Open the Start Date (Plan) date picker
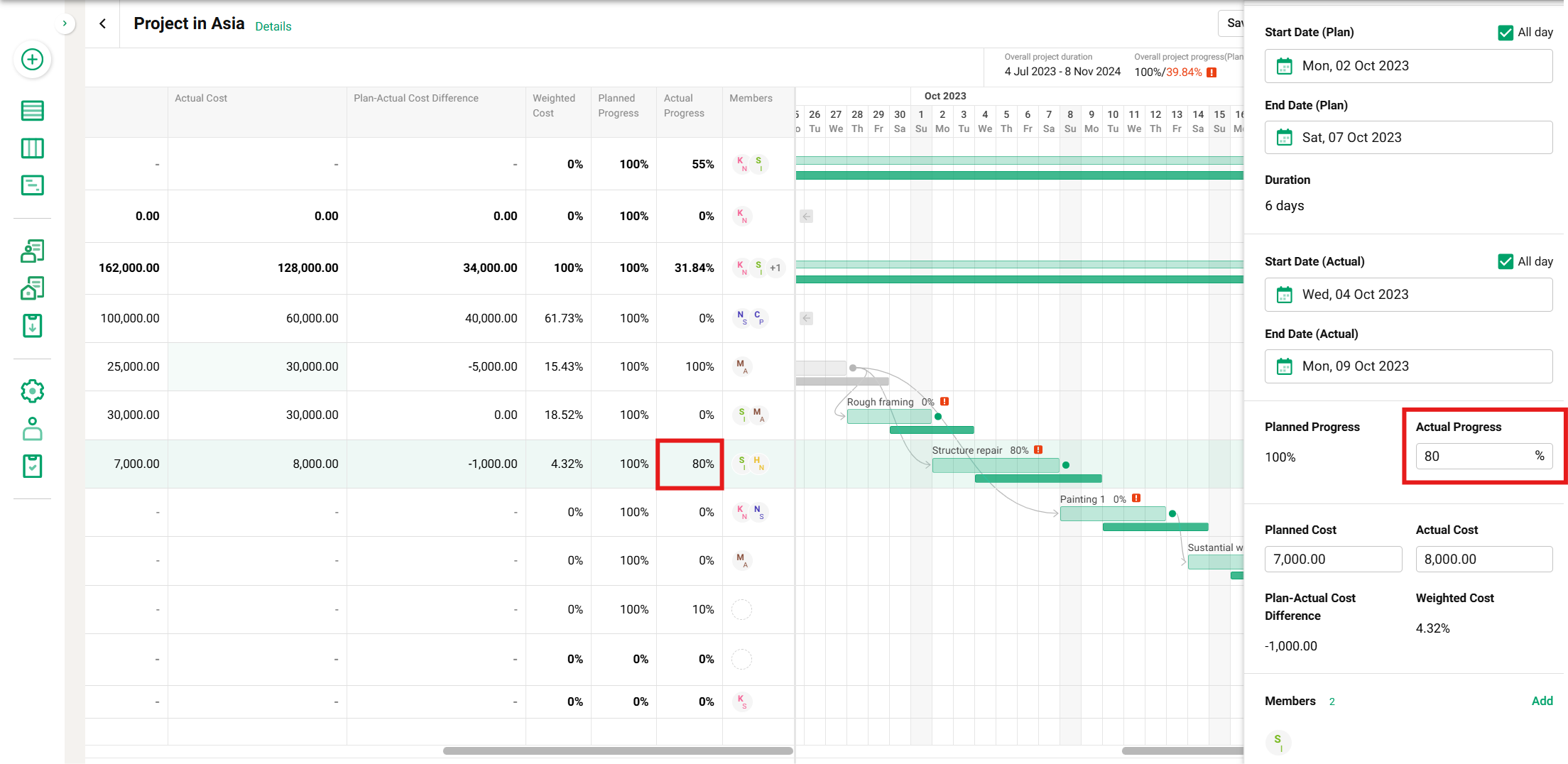 (x=1408, y=66)
